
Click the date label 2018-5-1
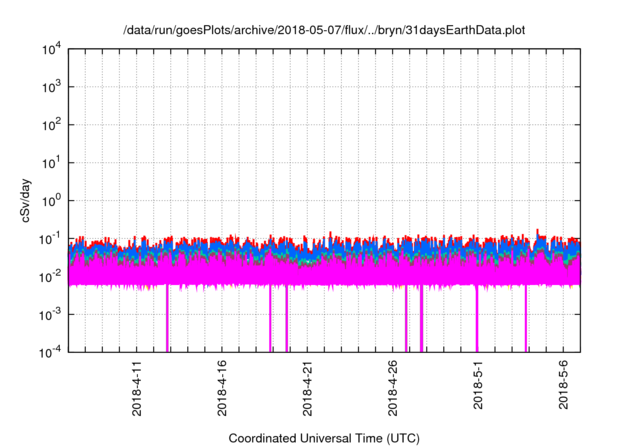[x=478, y=385]
